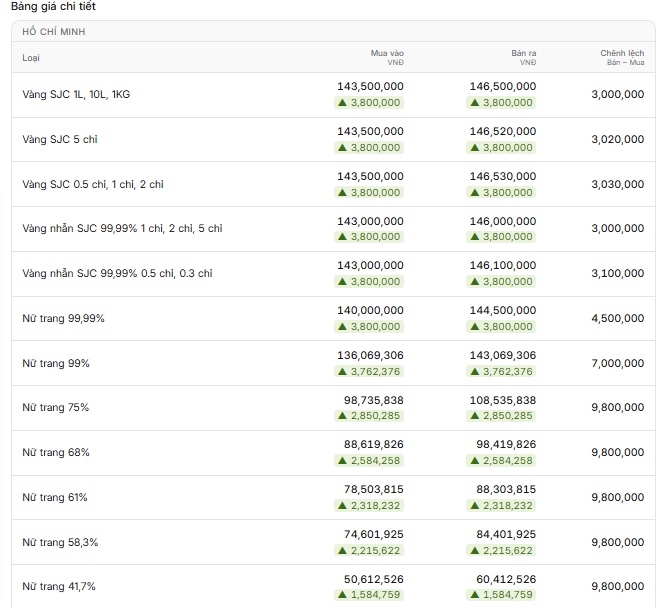
Task: Click the difference value 3,020,000
Action: 618,139
